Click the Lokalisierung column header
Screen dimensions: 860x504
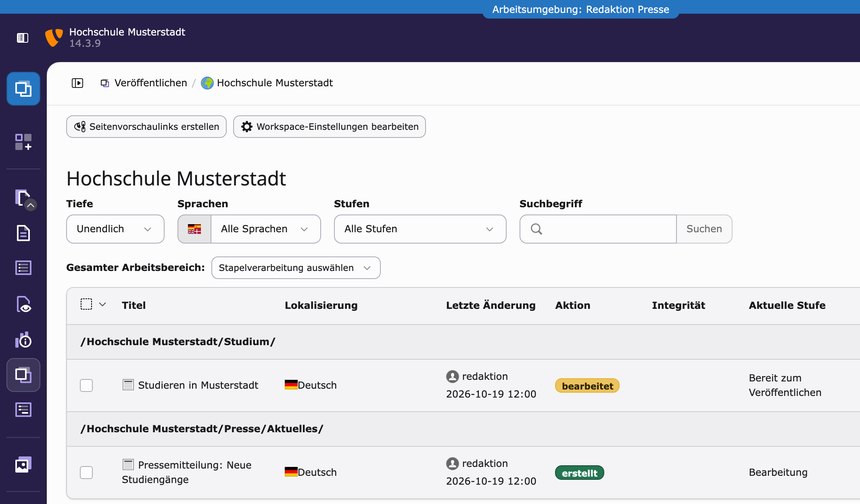[321, 305]
